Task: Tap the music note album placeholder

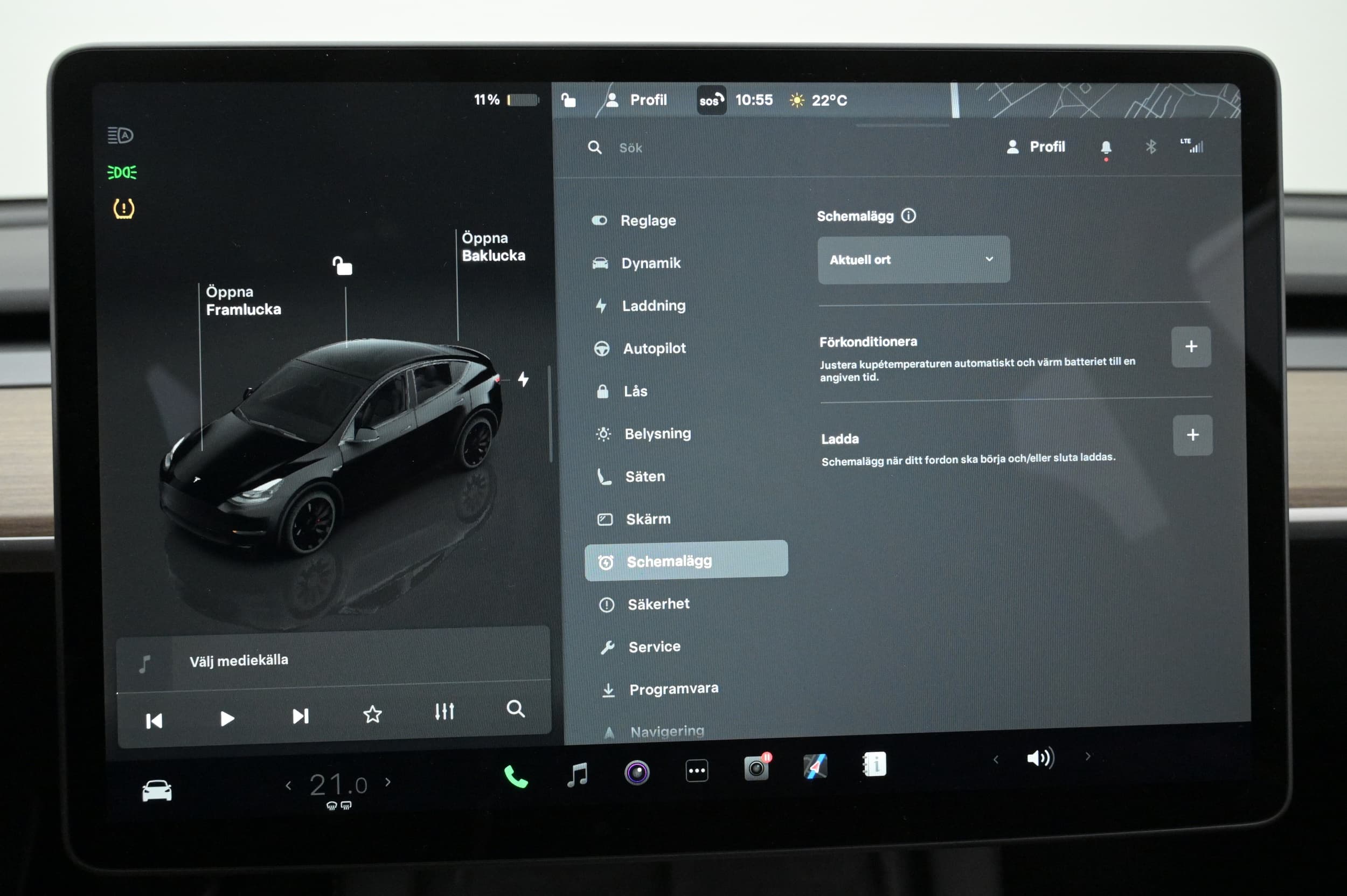Action: (144, 664)
